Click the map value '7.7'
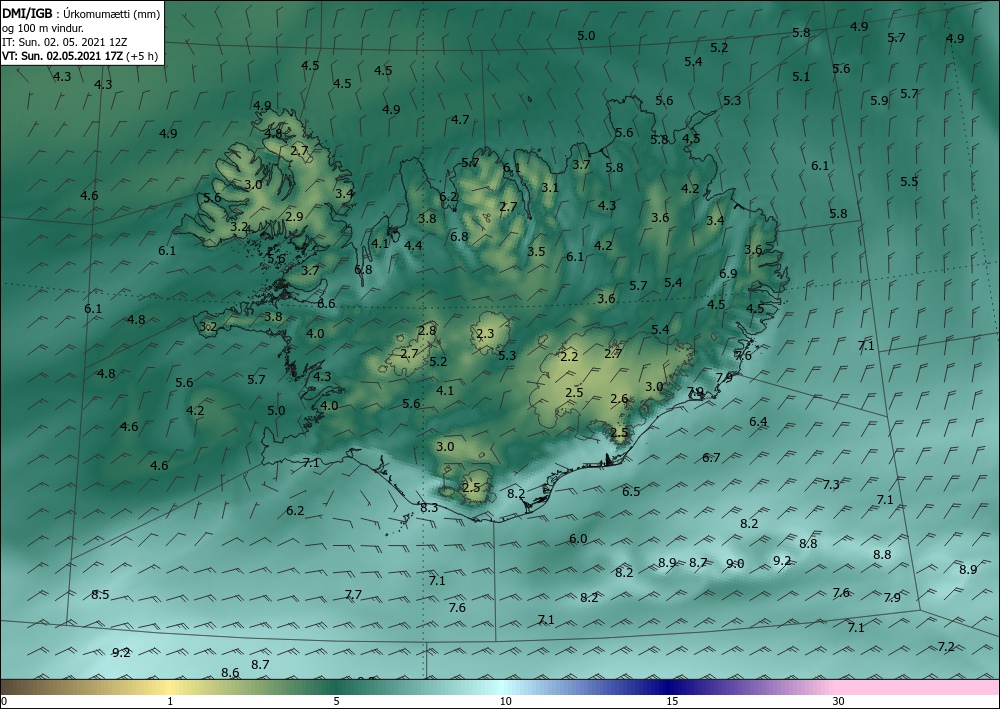 [353, 595]
